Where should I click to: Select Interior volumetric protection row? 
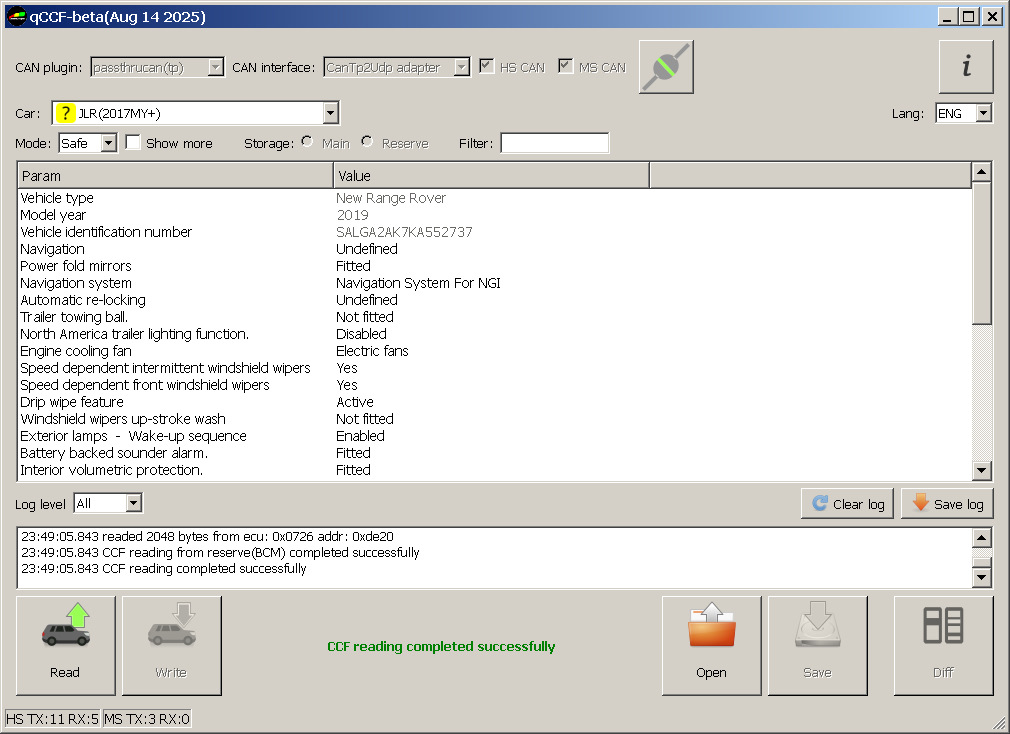[x=495, y=470]
